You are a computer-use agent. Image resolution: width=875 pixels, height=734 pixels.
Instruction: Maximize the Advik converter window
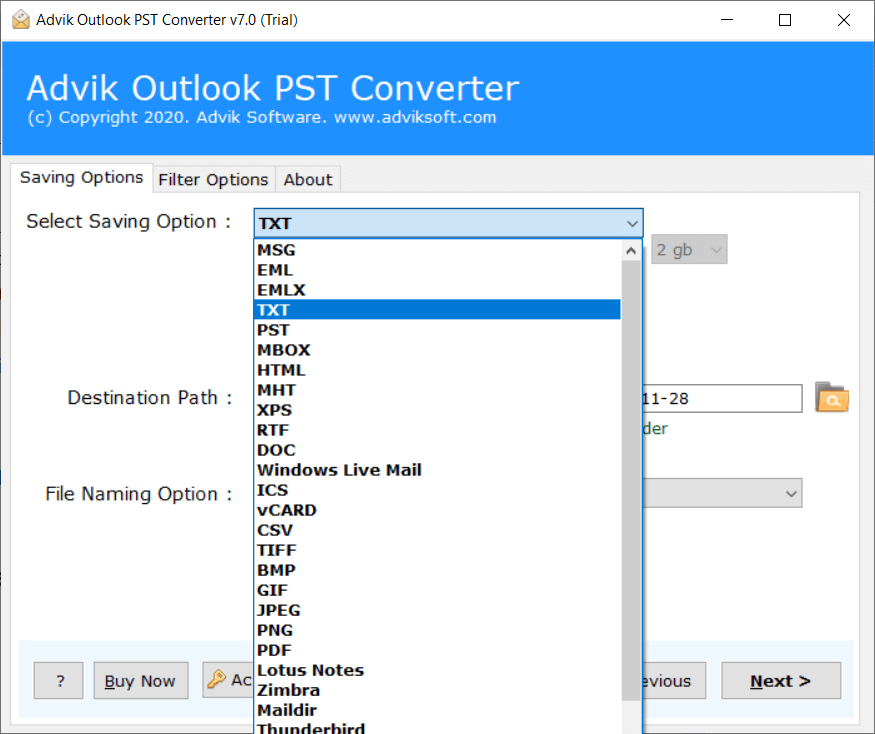click(785, 20)
